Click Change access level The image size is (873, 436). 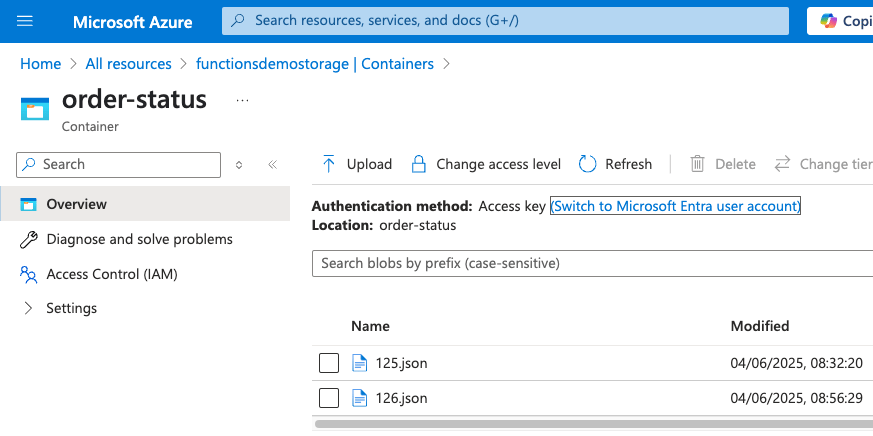[x=485, y=164]
